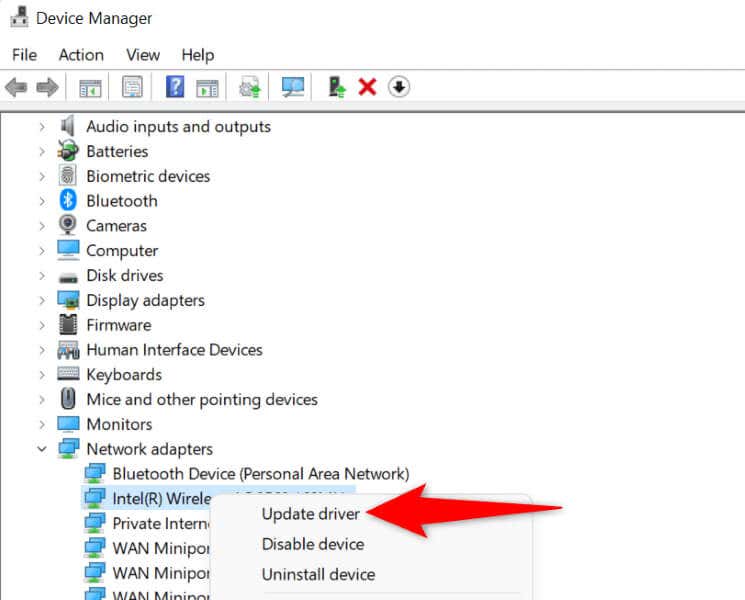Click the Properties sheet toolbar icon
Screen dimensions: 745x600
[132, 88]
